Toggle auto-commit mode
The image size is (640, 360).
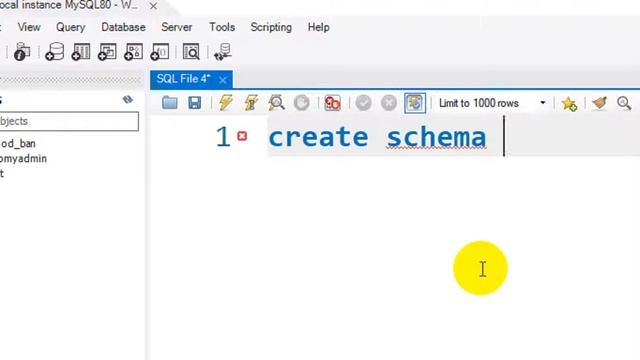(x=415, y=103)
